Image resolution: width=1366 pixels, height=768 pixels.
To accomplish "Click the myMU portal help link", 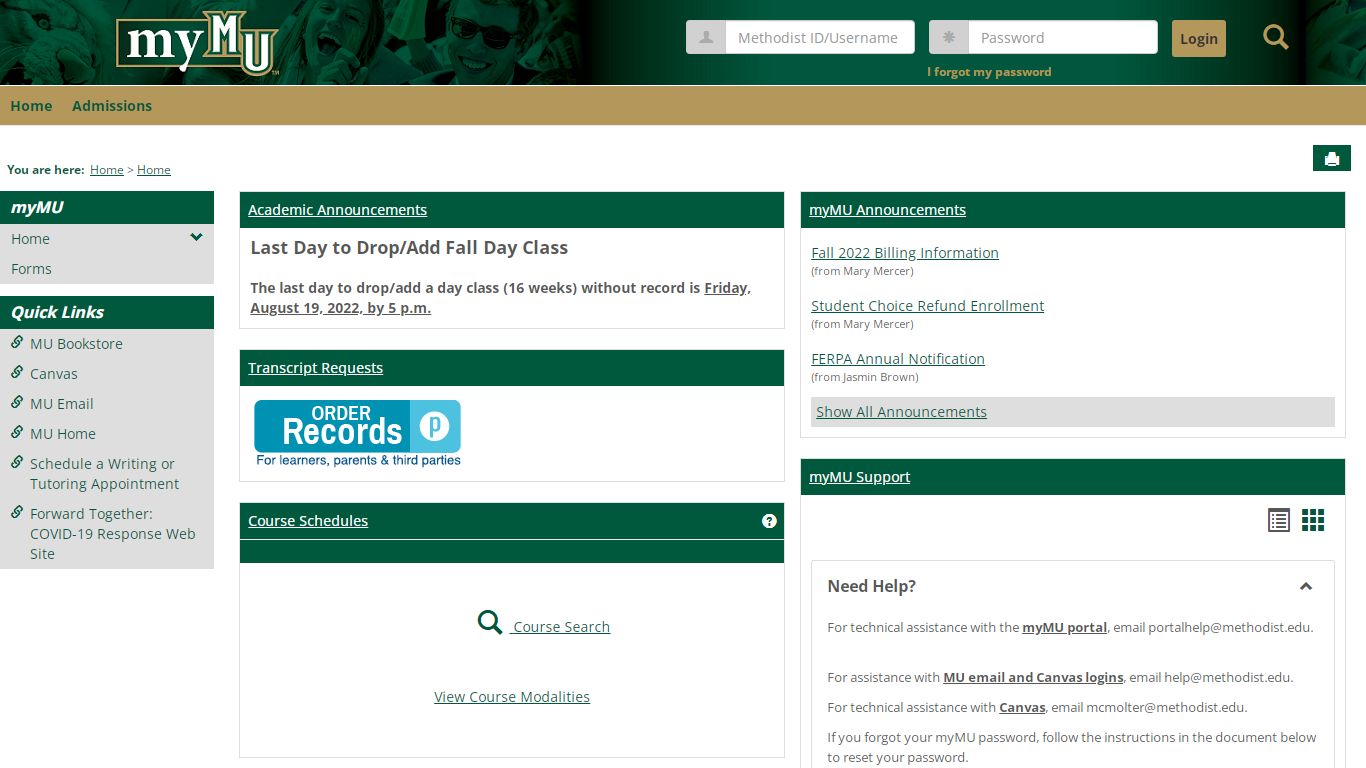I will coord(1064,628).
